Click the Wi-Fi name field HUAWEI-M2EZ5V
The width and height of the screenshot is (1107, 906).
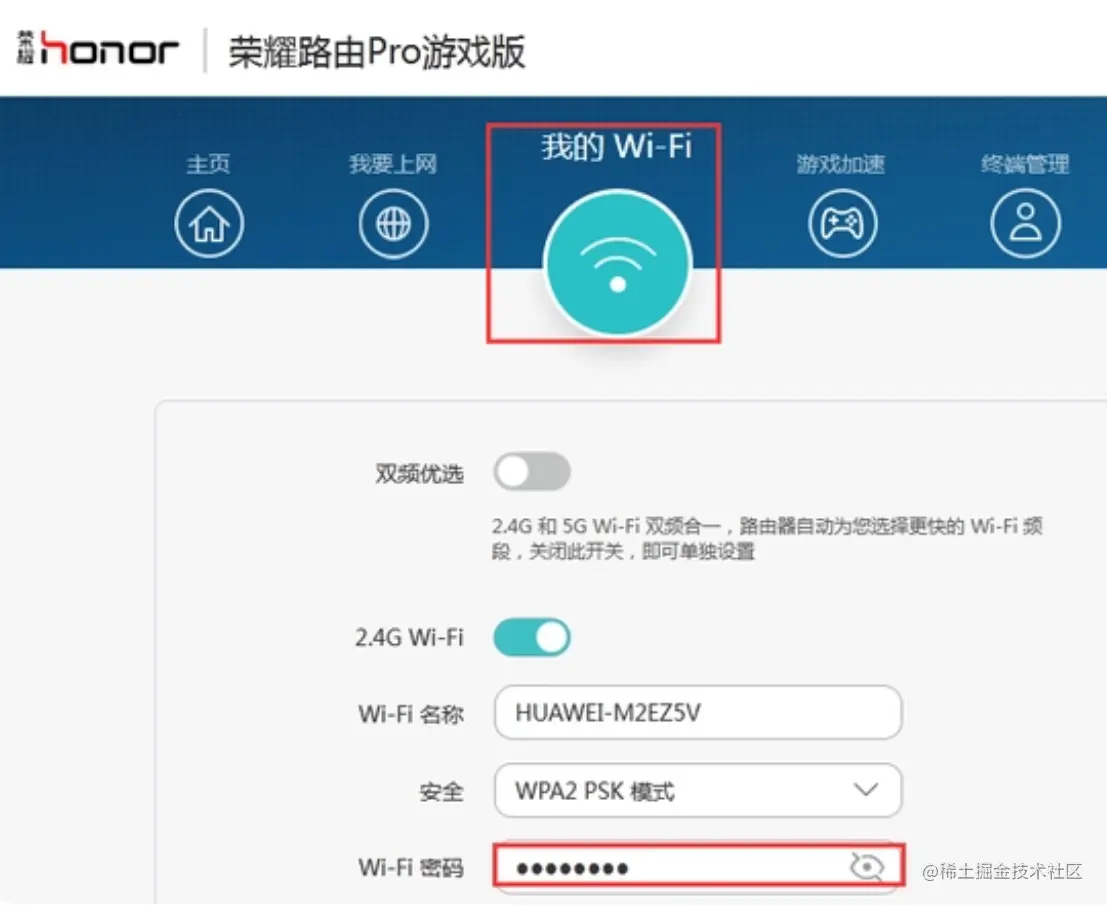(698, 713)
